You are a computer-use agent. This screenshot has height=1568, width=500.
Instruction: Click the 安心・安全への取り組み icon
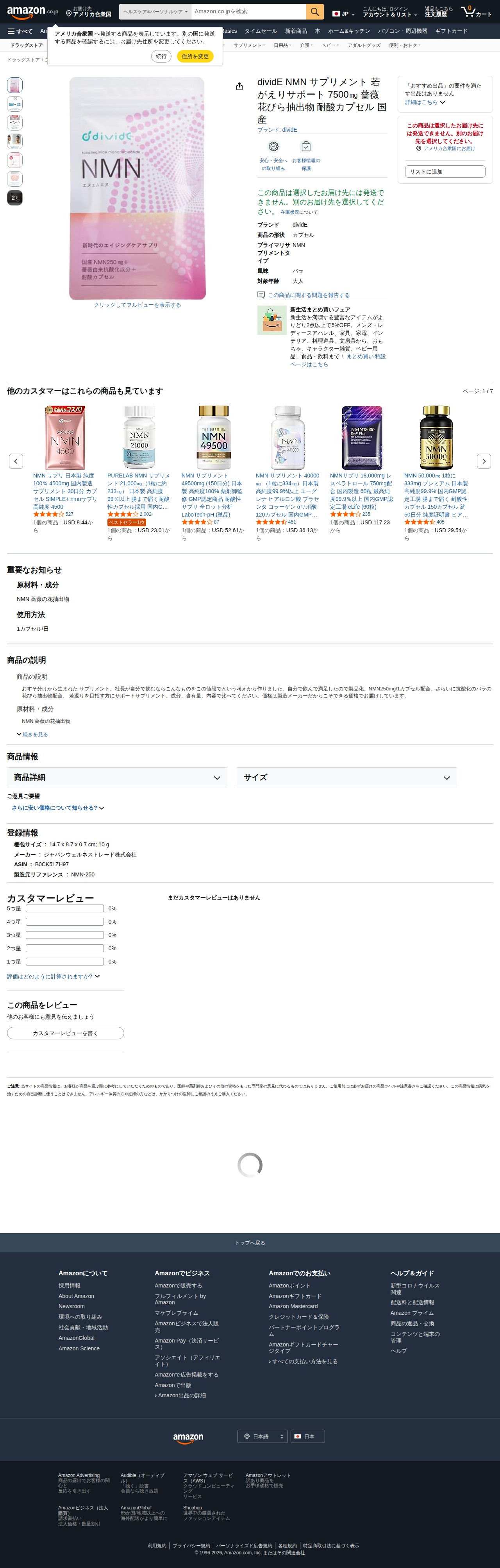click(273, 147)
